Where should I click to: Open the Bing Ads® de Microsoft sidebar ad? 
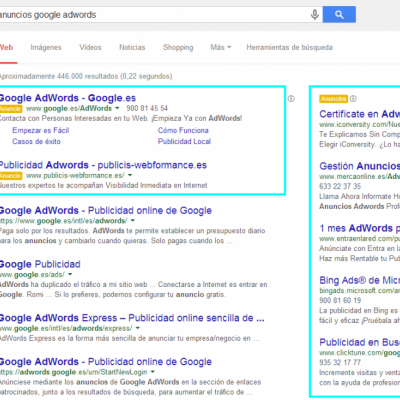coord(359,280)
